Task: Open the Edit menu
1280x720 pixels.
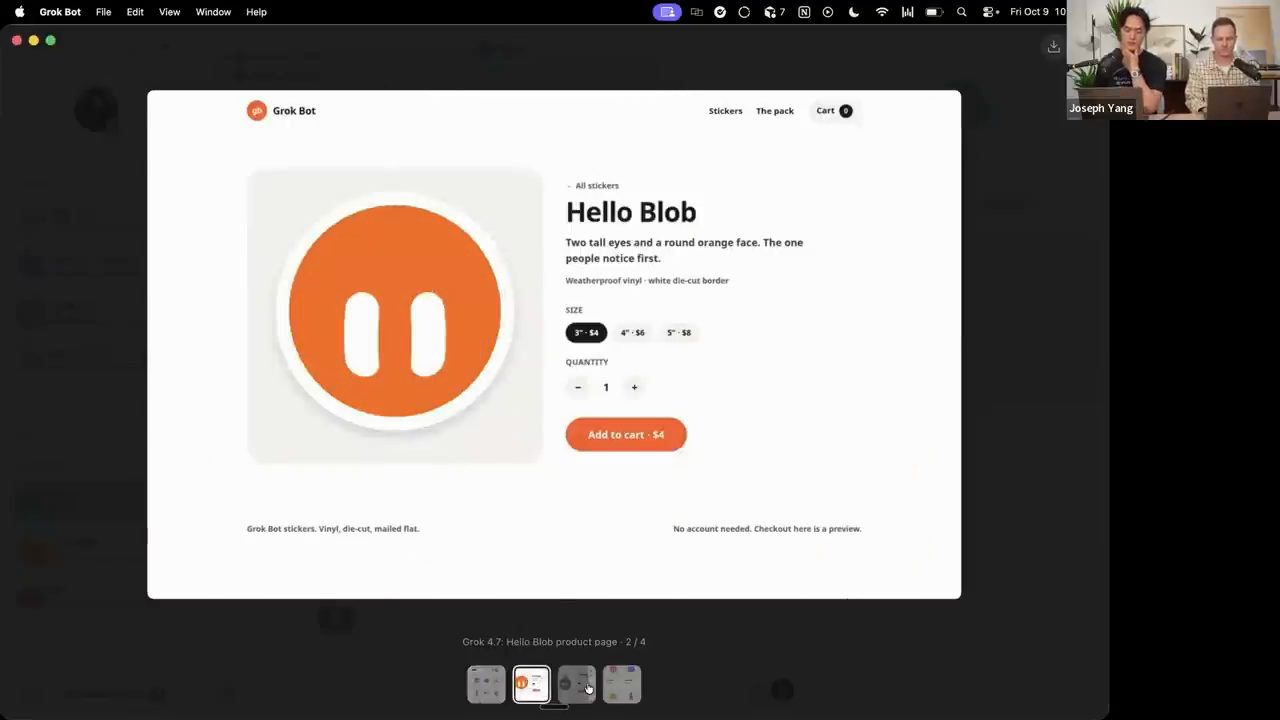Action: coord(135,12)
